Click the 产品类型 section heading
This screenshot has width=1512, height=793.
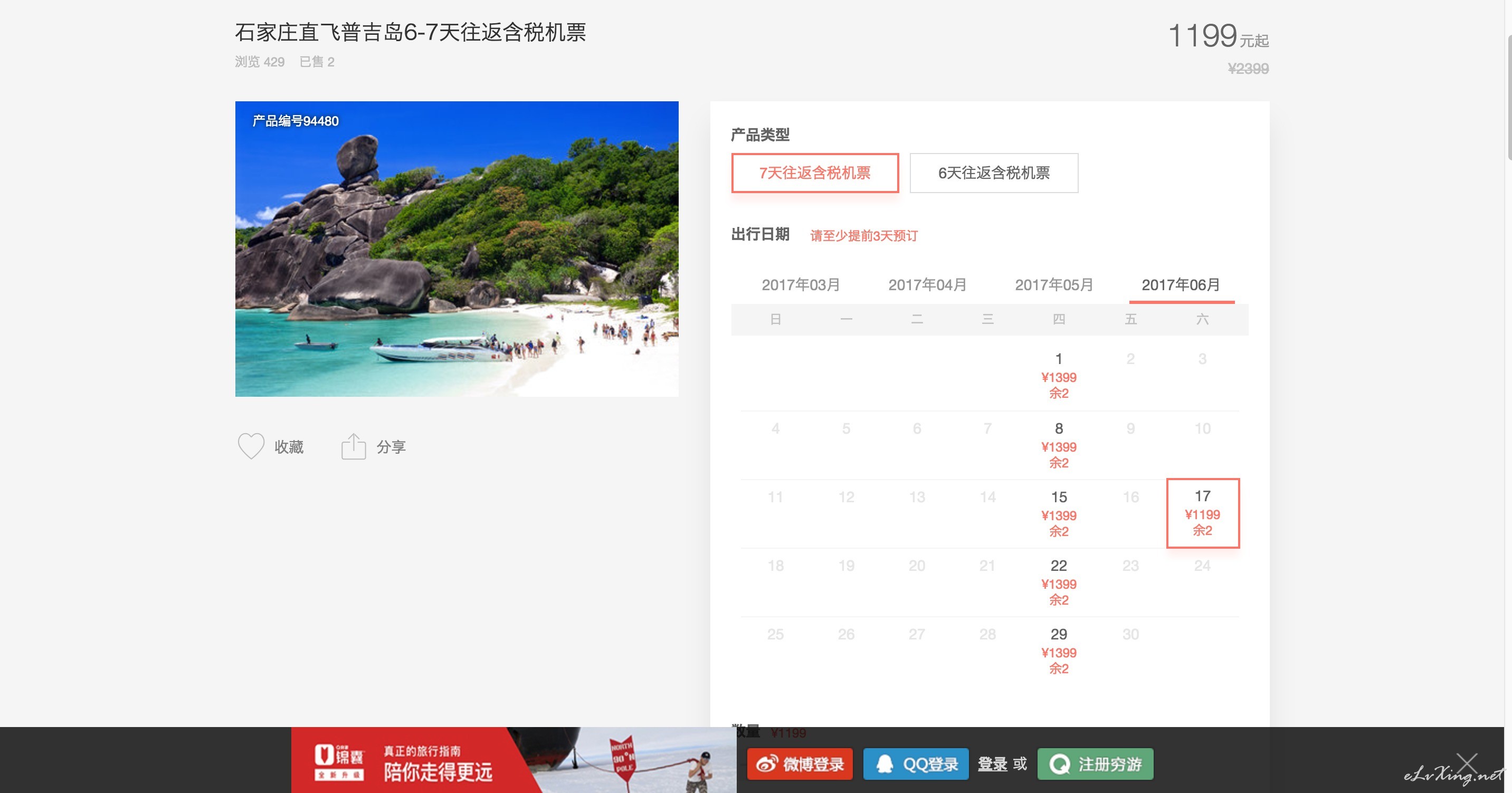coord(760,135)
